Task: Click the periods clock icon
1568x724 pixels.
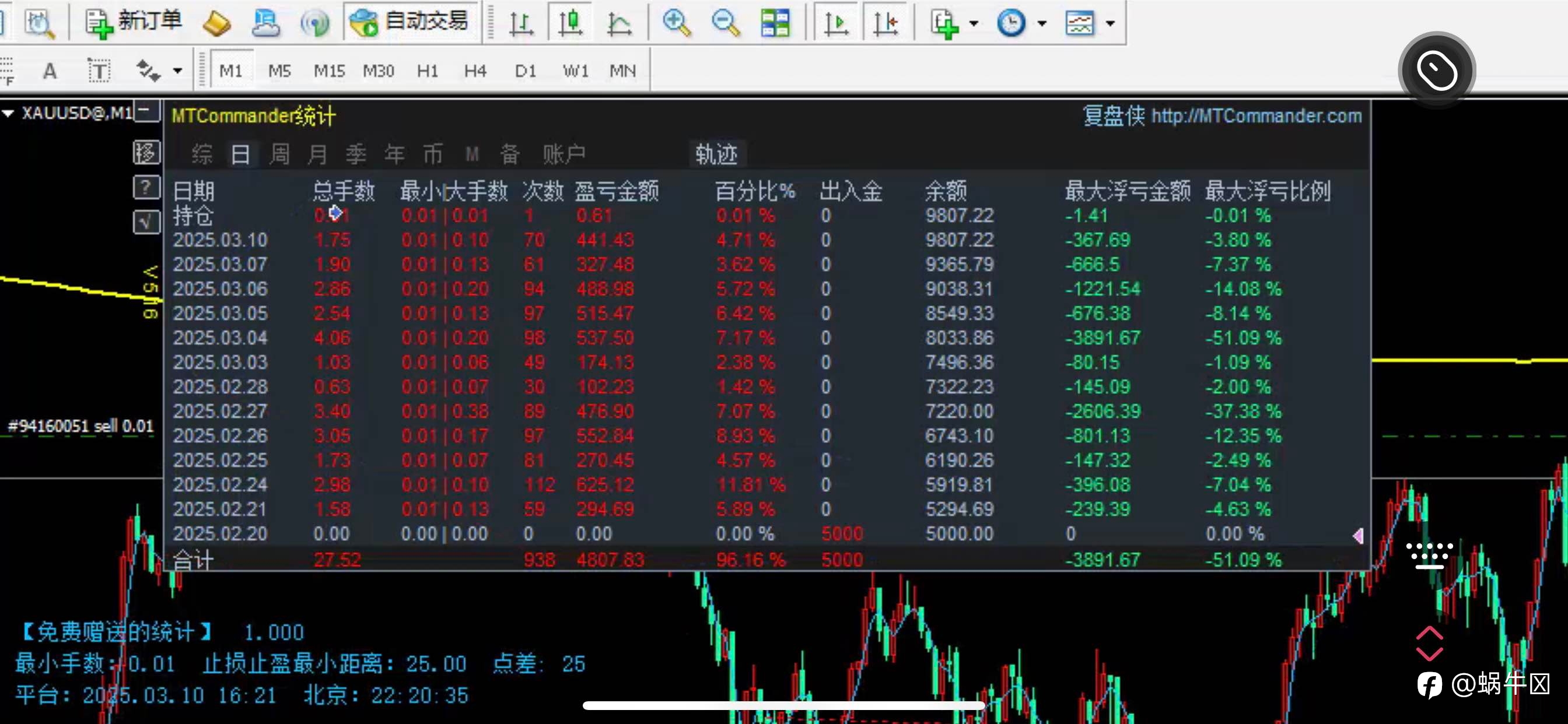Action: (x=1011, y=24)
